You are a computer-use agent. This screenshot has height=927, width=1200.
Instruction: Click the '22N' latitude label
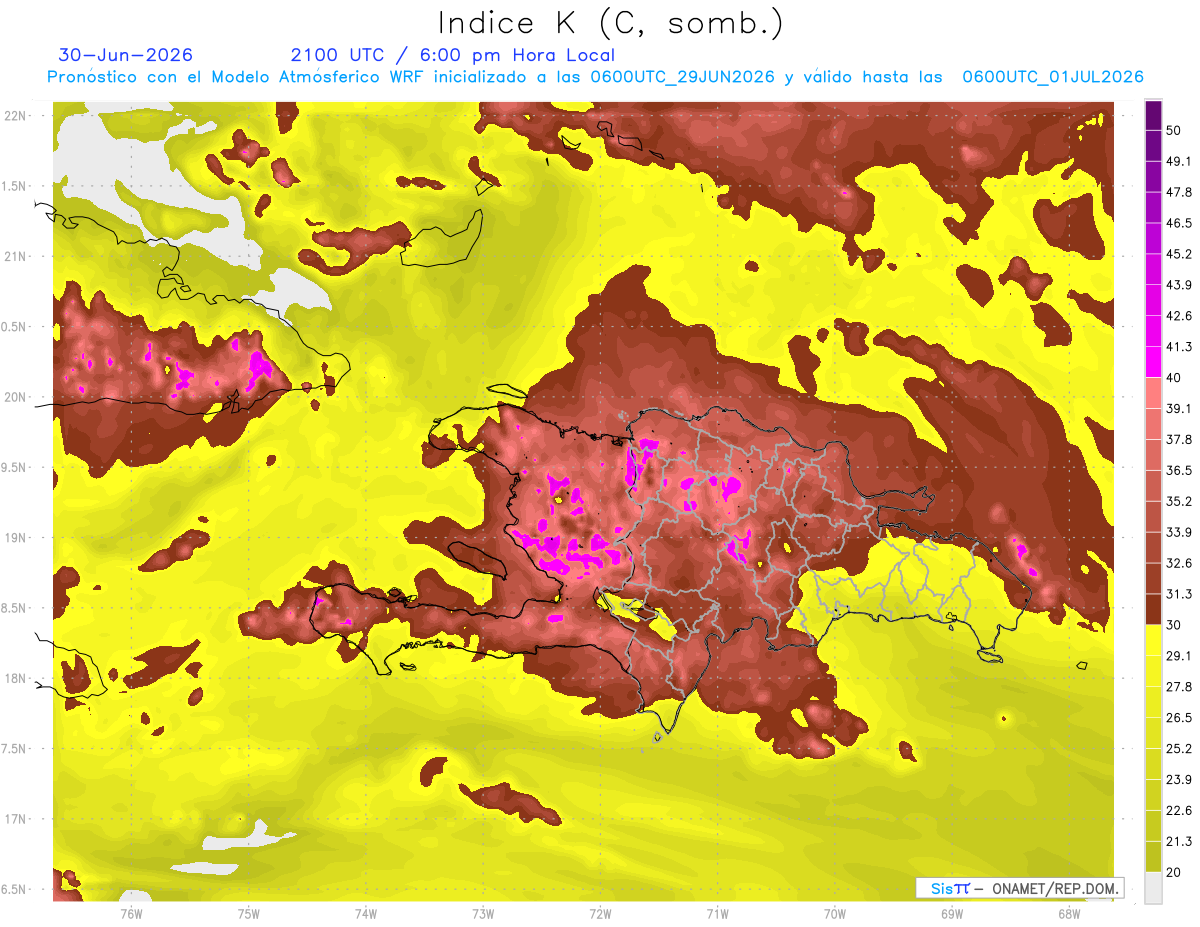[14, 116]
